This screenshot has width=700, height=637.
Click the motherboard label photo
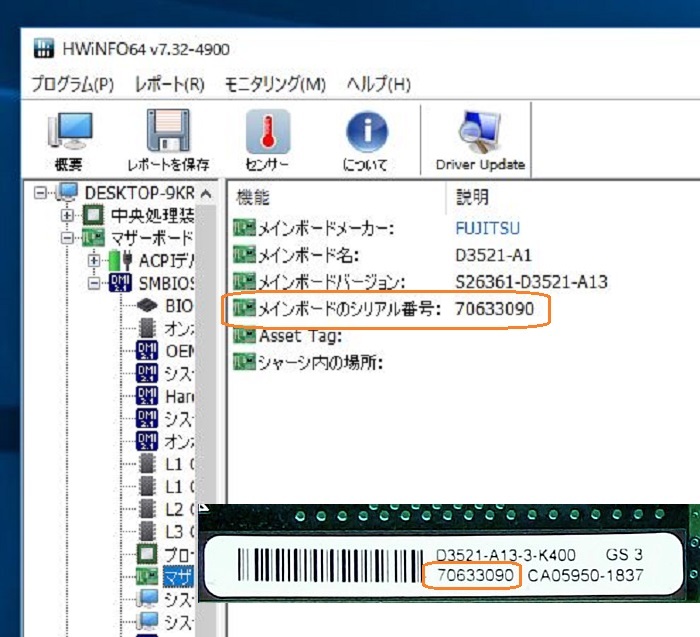click(x=449, y=554)
